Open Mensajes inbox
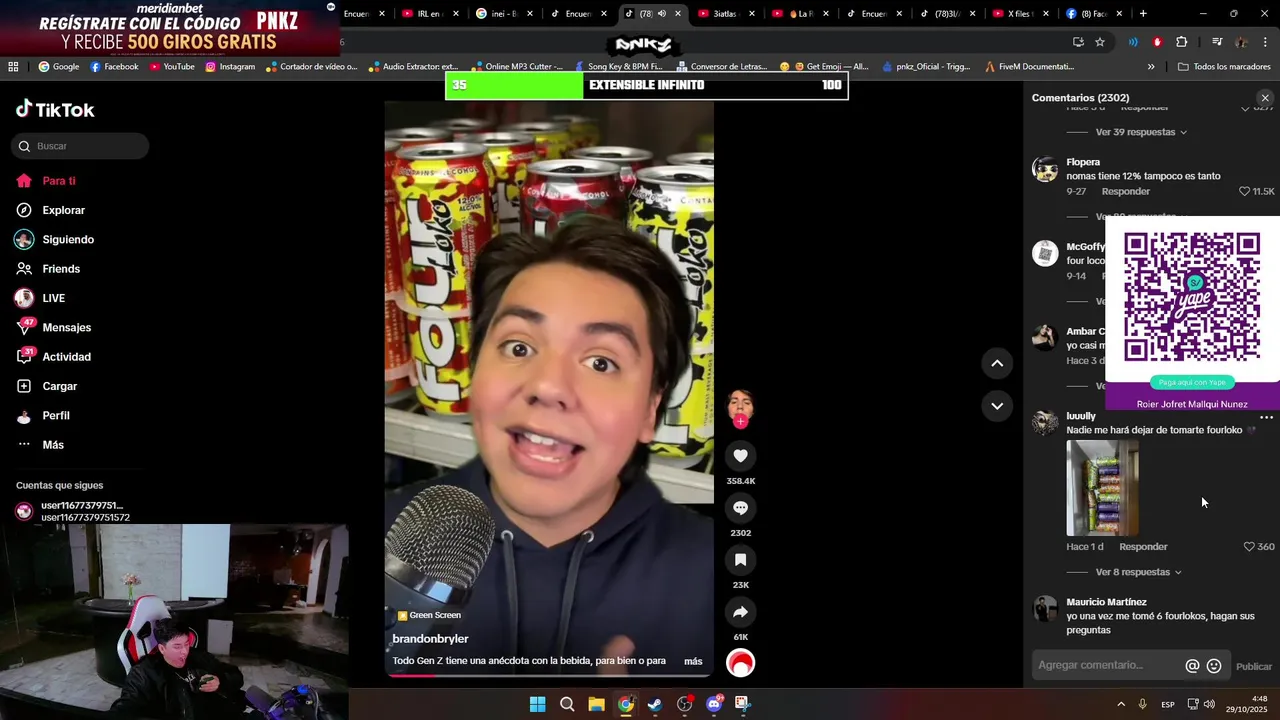This screenshot has height=720, width=1280. [54, 328]
